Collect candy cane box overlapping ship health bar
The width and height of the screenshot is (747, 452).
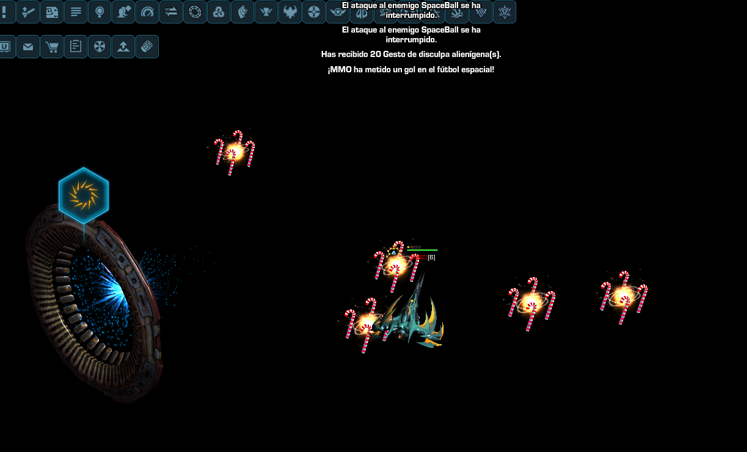pyautogui.click(x=396, y=266)
